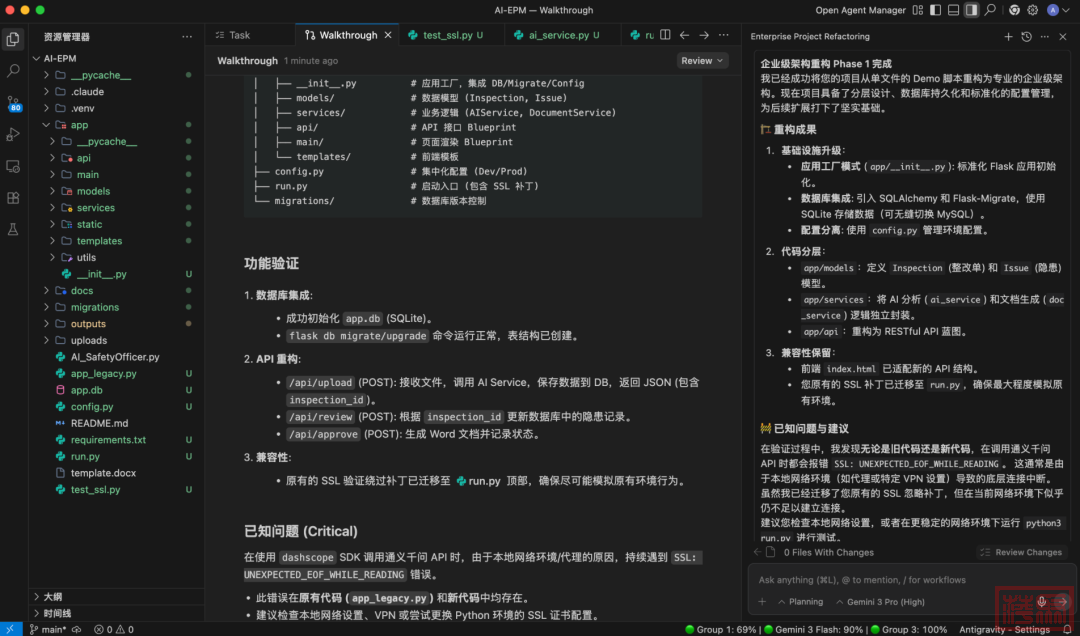This screenshot has width=1080, height=636.
Task: Start a new agent conversation with plus icon
Action: pos(1008,37)
